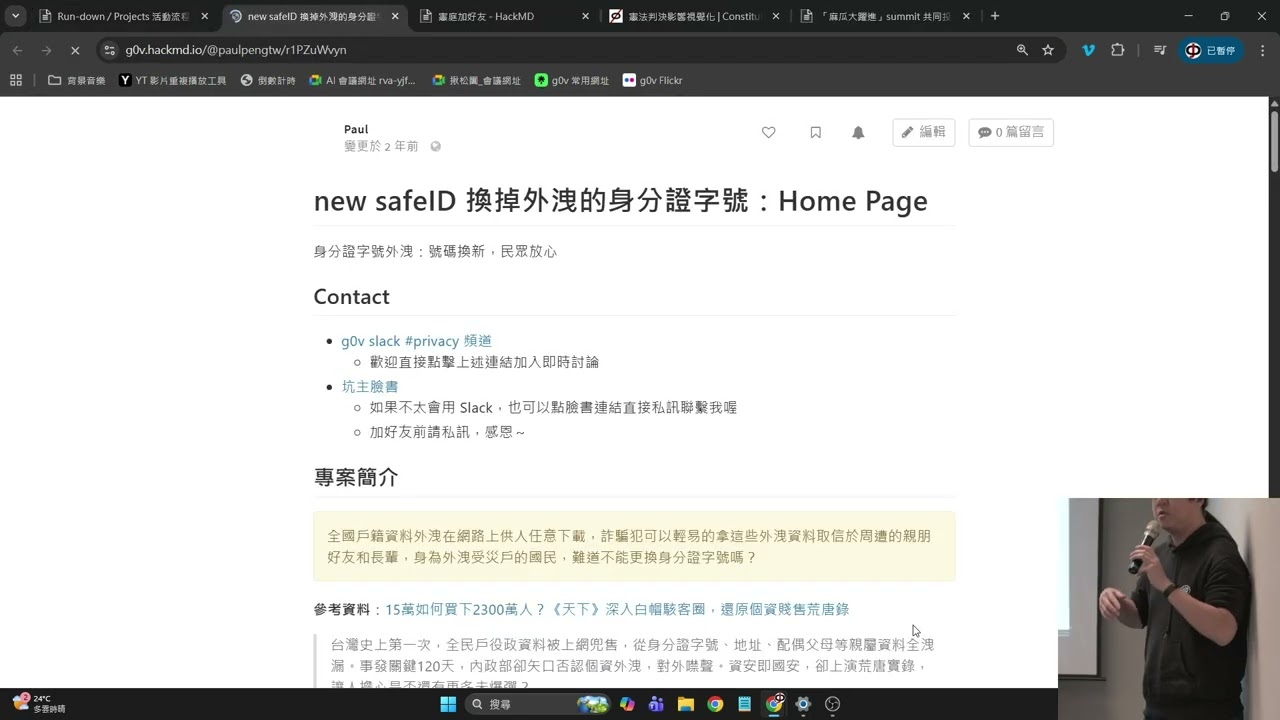Open the media control icon
Screen dimensions: 1280x720
1159,50
